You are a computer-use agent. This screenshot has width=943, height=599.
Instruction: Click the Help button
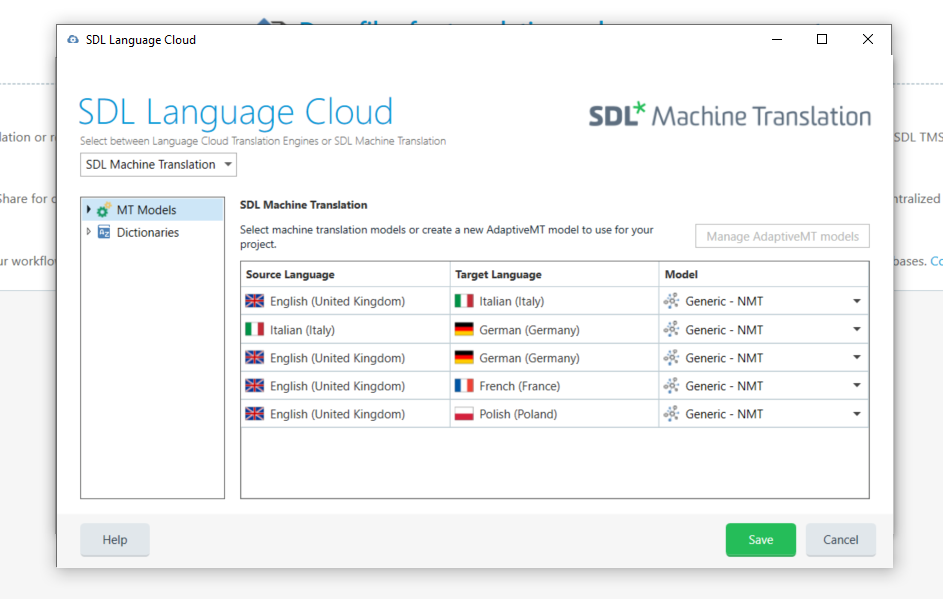115,539
